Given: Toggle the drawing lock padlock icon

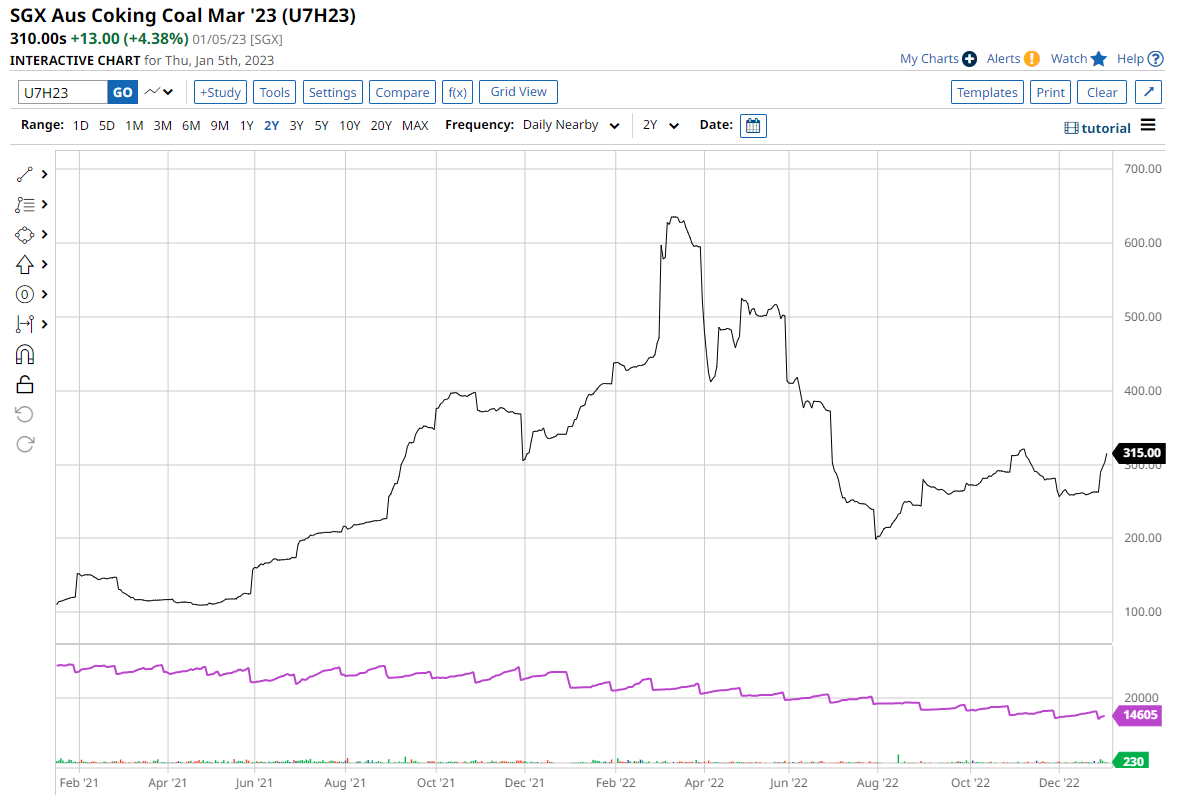Looking at the screenshot, I should point(25,384).
